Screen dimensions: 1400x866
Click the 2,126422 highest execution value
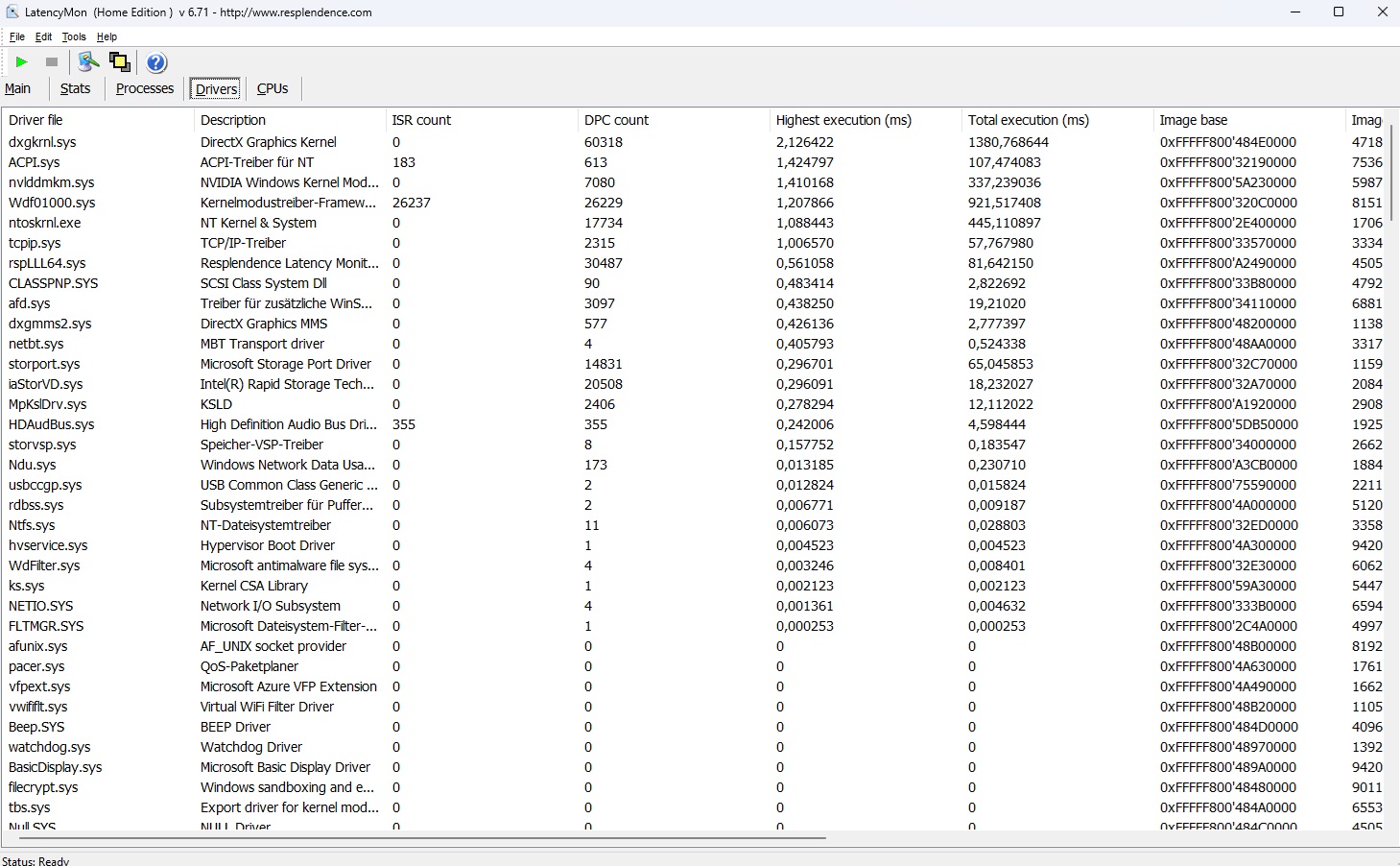(x=805, y=142)
